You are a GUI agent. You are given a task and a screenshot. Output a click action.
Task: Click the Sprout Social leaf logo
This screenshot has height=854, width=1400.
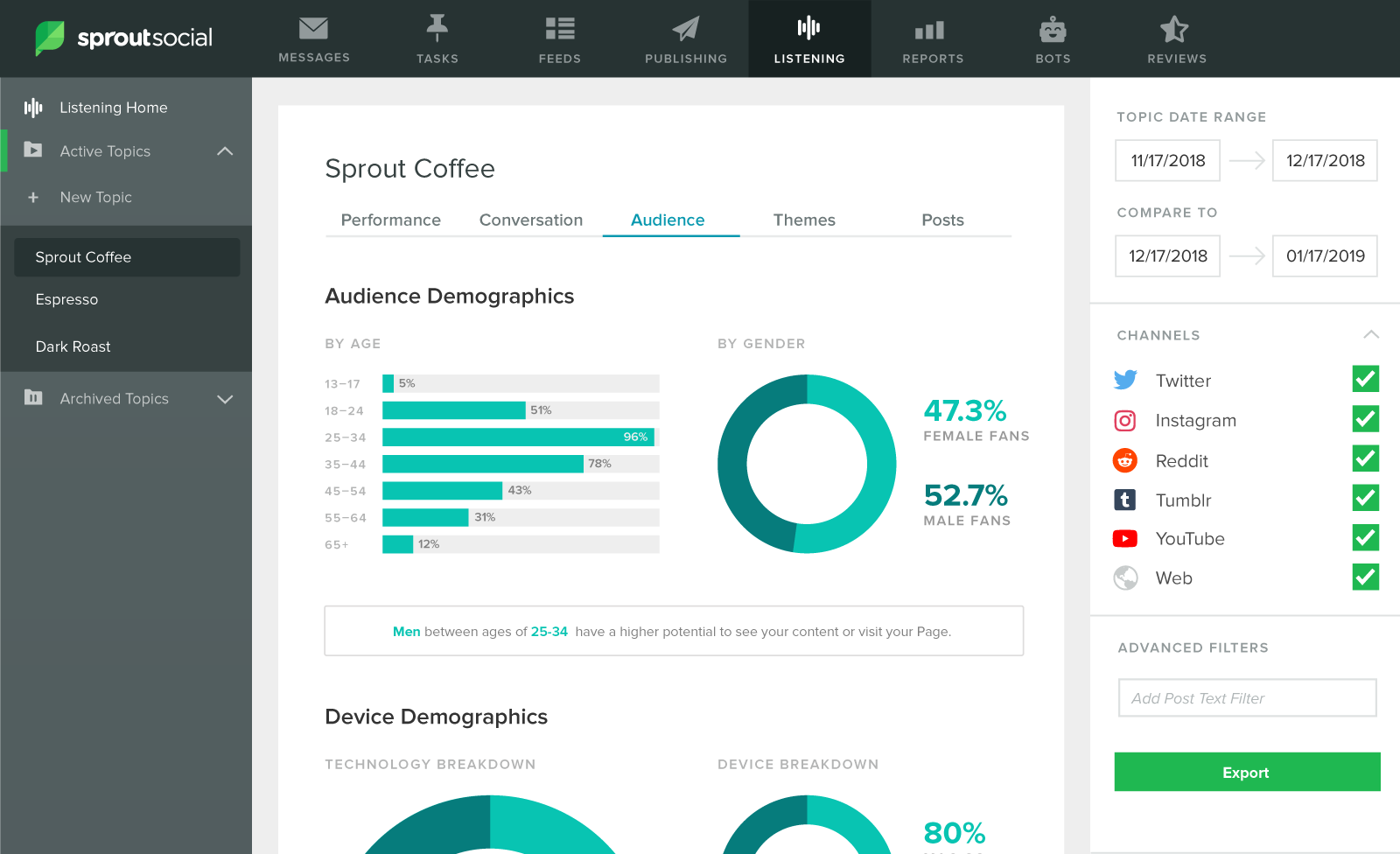point(50,38)
